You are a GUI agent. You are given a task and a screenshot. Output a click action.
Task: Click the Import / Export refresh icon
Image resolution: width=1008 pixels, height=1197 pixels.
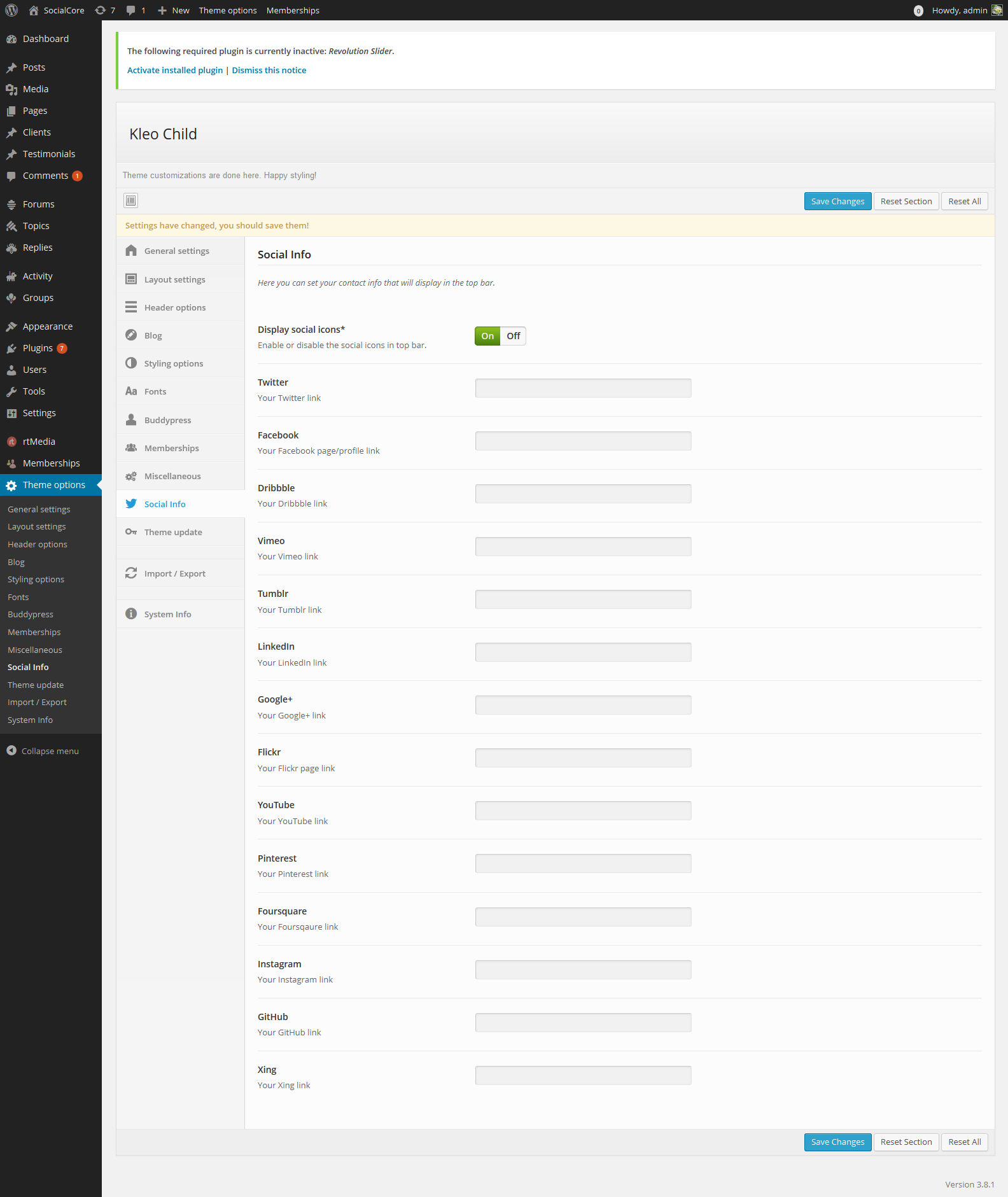(131, 573)
